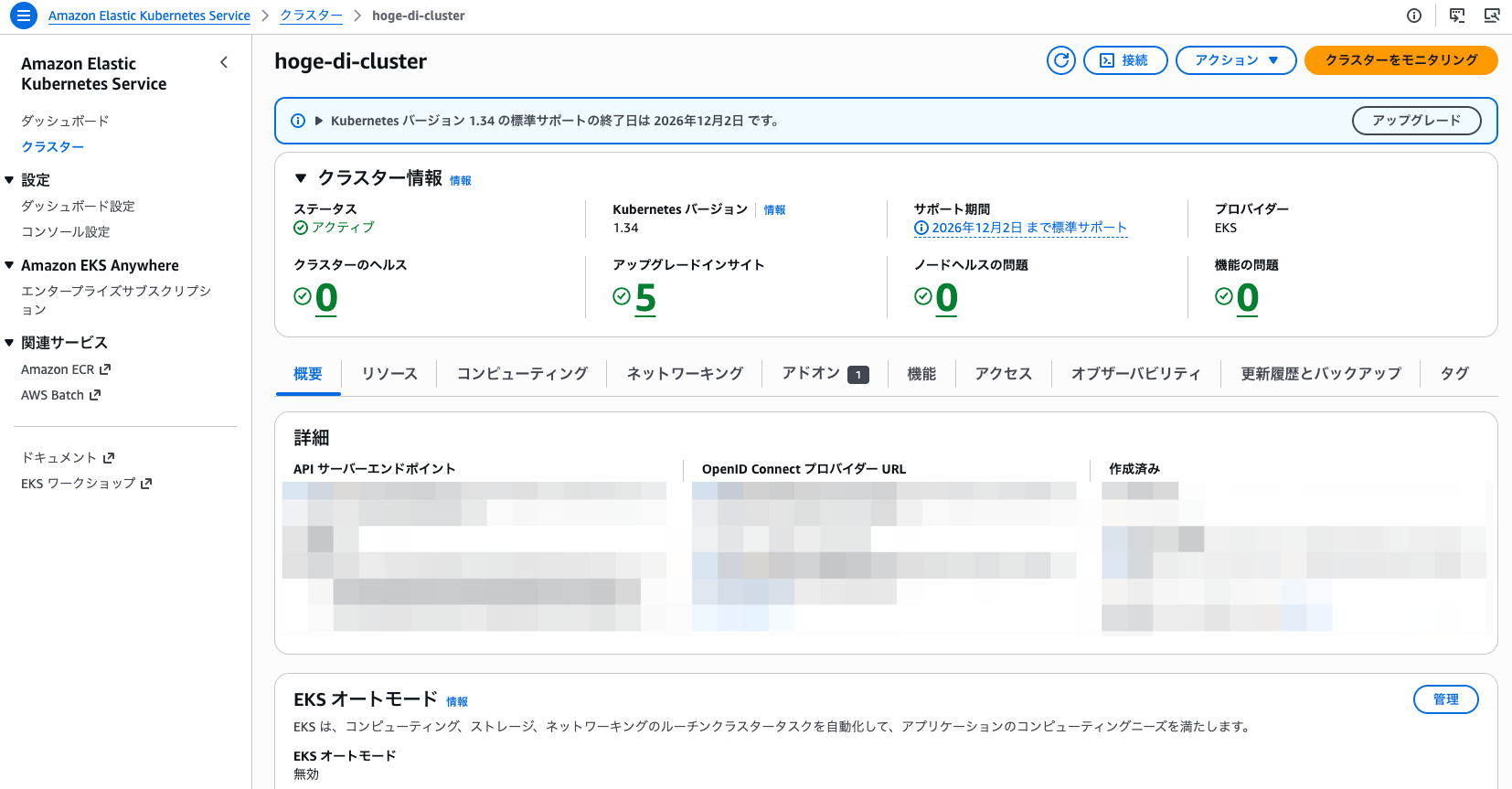Refresh the cluster page

pyautogui.click(x=1061, y=60)
